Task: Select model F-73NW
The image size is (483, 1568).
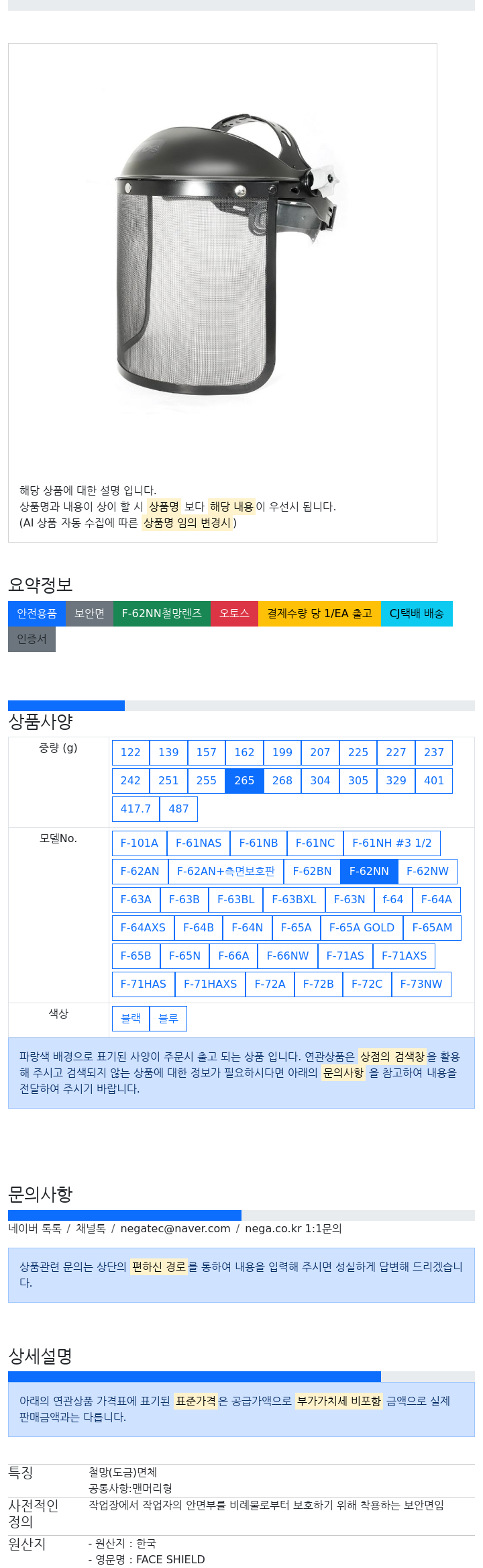Action: pos(421,984)
